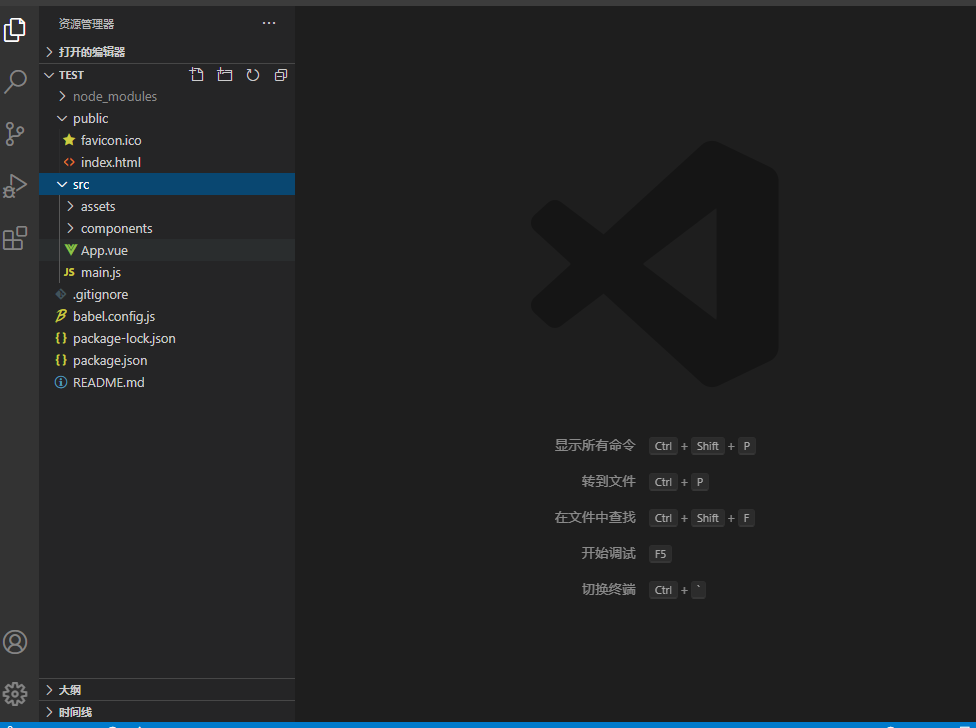Viewport: 976px width, 728px height.
Task: Expand the 大纲 outline section
Action: click(x=167, y=690)
